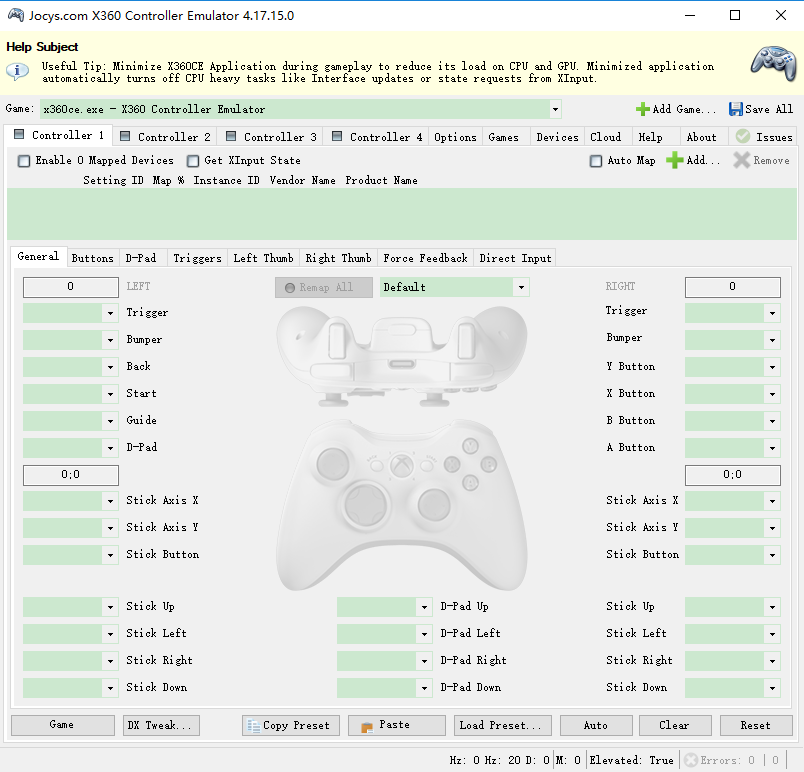Screen dimensions: 804x772
Task: Enable the Mapped Devices checkbox
Action: pyautogui.click(x=24, y=161)
